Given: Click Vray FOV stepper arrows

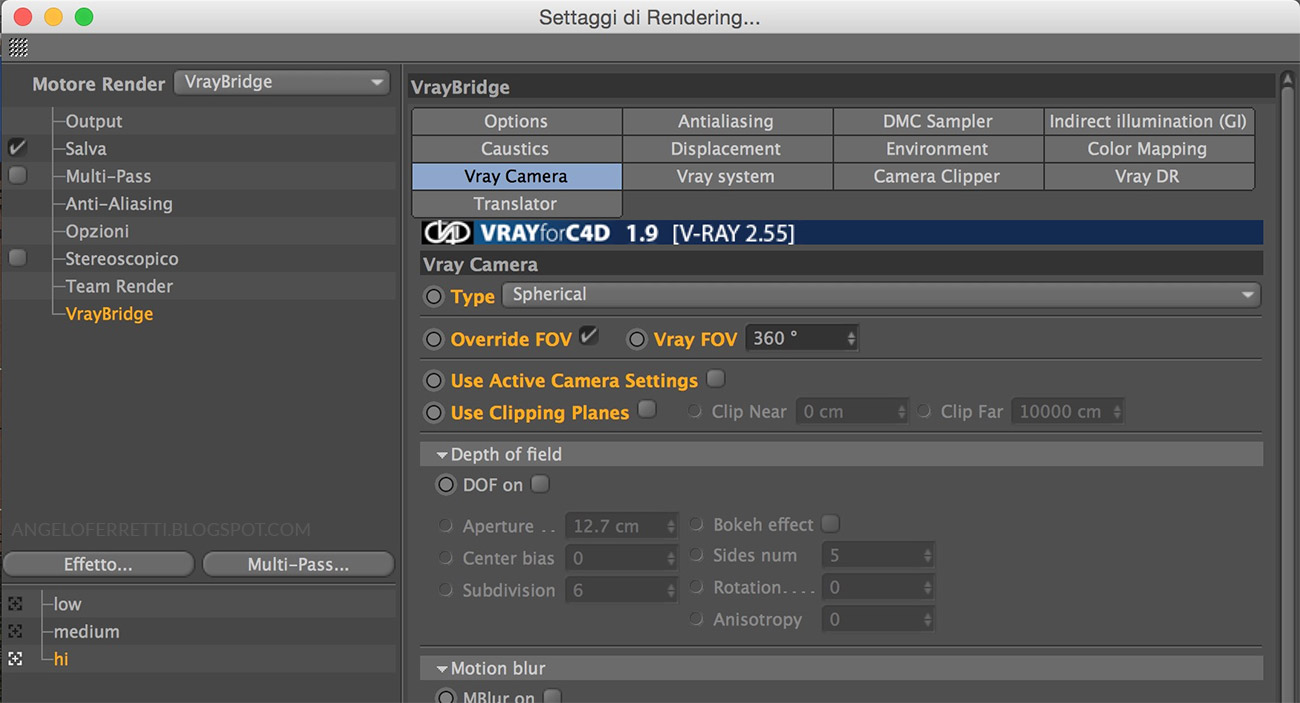Looking at the screenshot, I should (x=851, y=339).
